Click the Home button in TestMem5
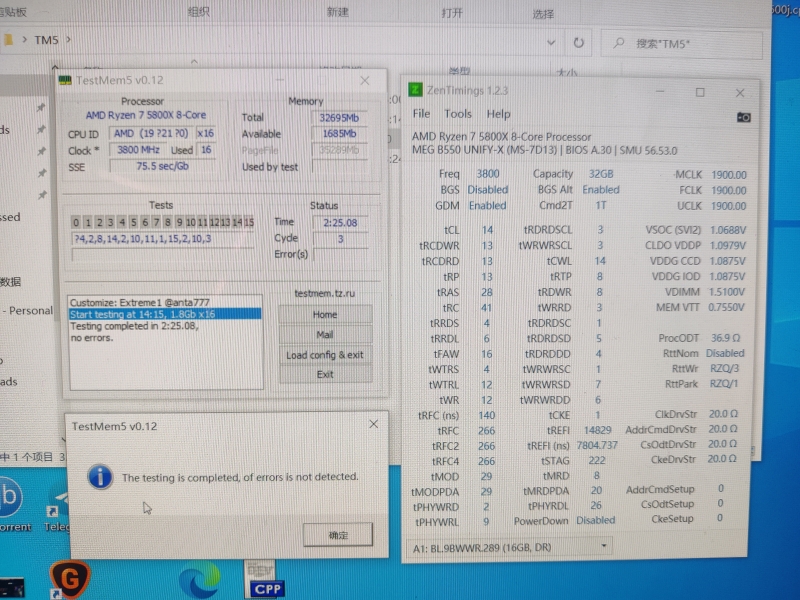The image size is (800, 600). point(323,314)
